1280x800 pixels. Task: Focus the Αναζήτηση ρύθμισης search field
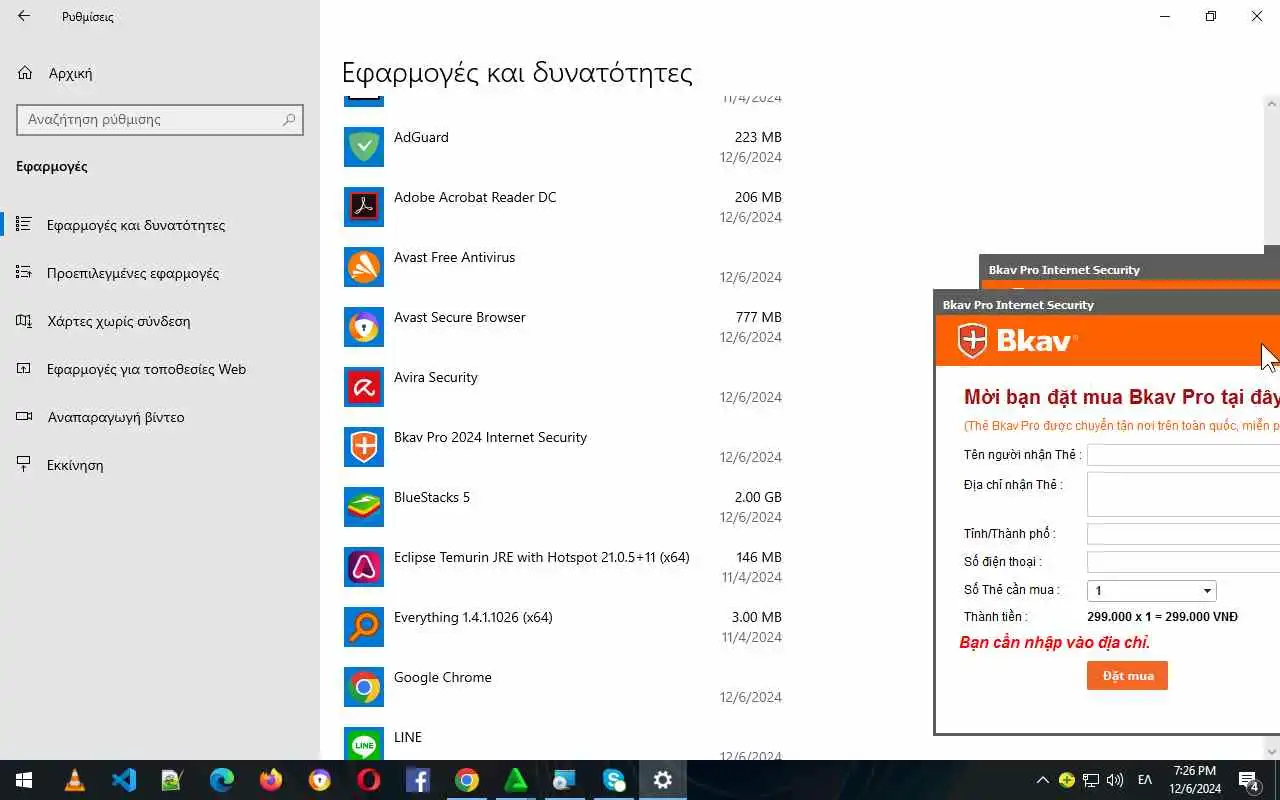tap(160, 119)
